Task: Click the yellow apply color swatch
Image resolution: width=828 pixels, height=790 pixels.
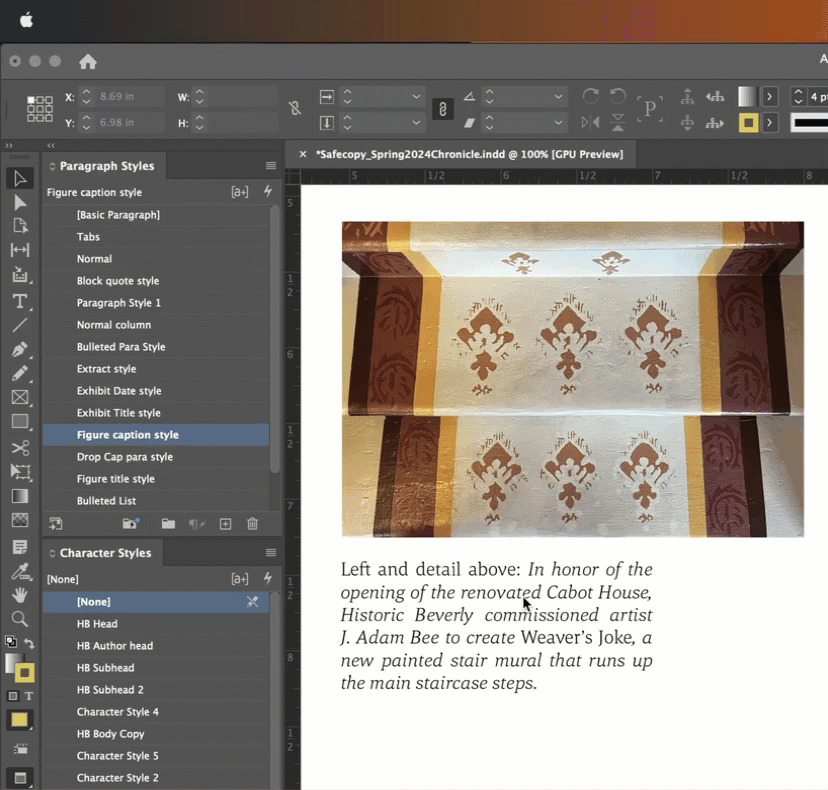Action: click(x=20, y=720)
